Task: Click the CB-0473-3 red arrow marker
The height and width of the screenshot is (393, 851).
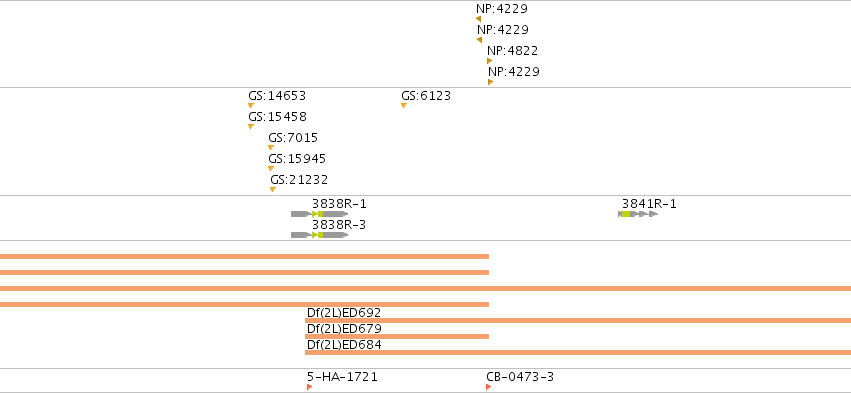Action: click(x=488, y=387)
